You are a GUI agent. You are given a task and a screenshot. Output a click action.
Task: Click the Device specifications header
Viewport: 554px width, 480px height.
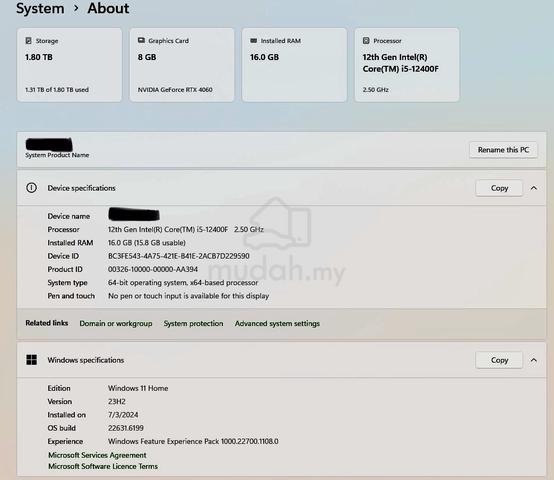point(281,188)
